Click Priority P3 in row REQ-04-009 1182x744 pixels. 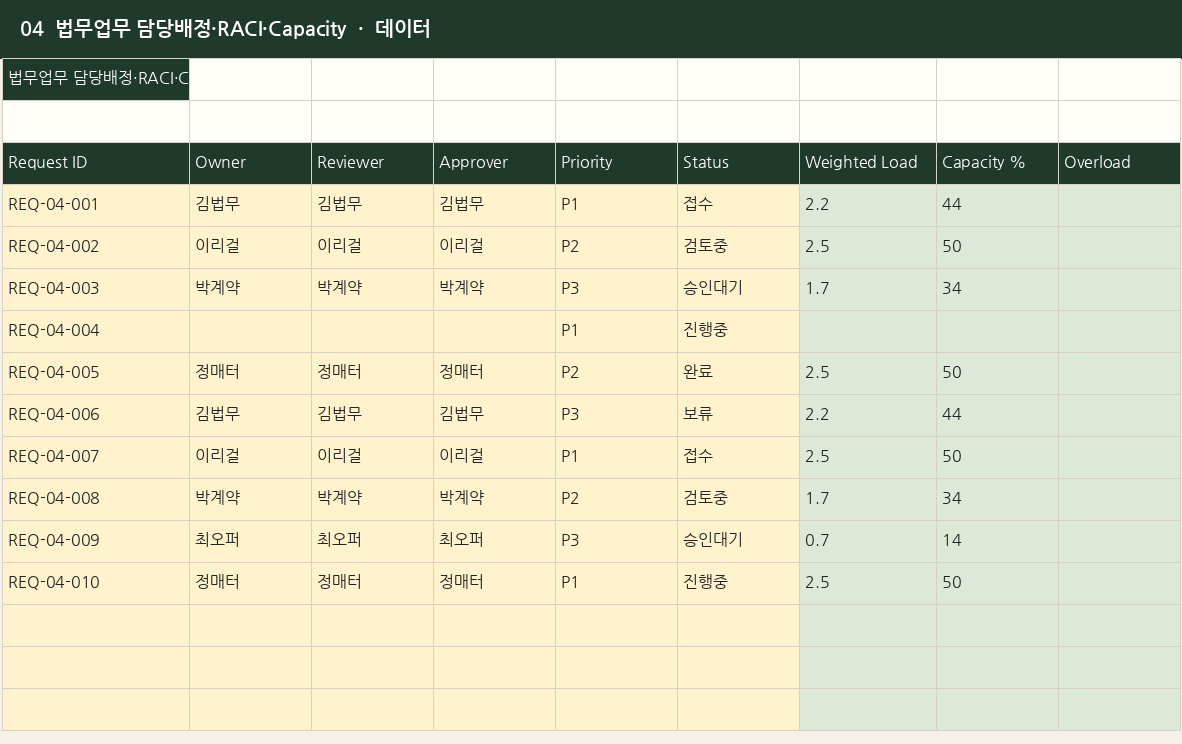coord(617,541)
